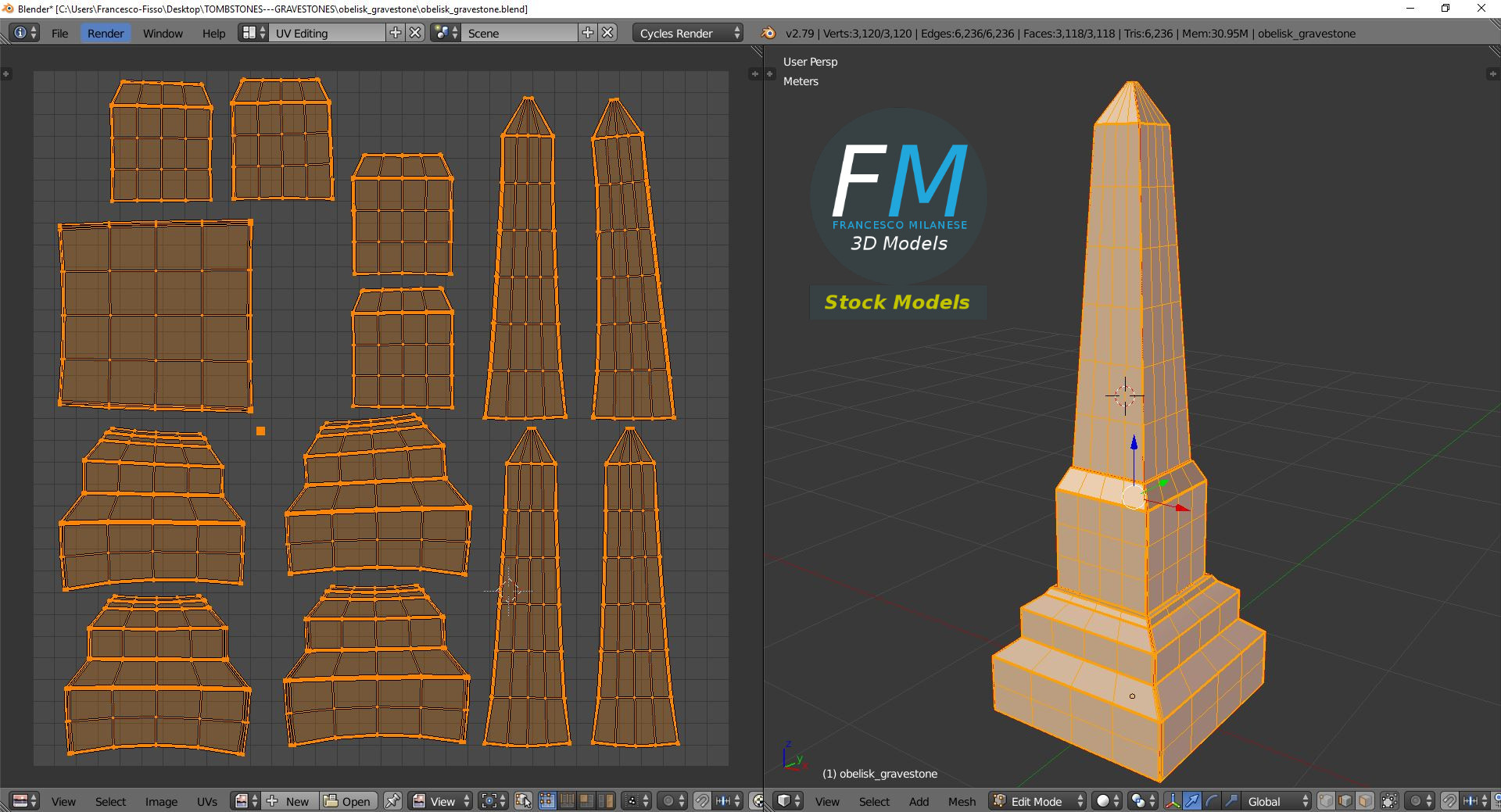
Task: Toggle limit selection to visible
Action: coord(1389,801)
